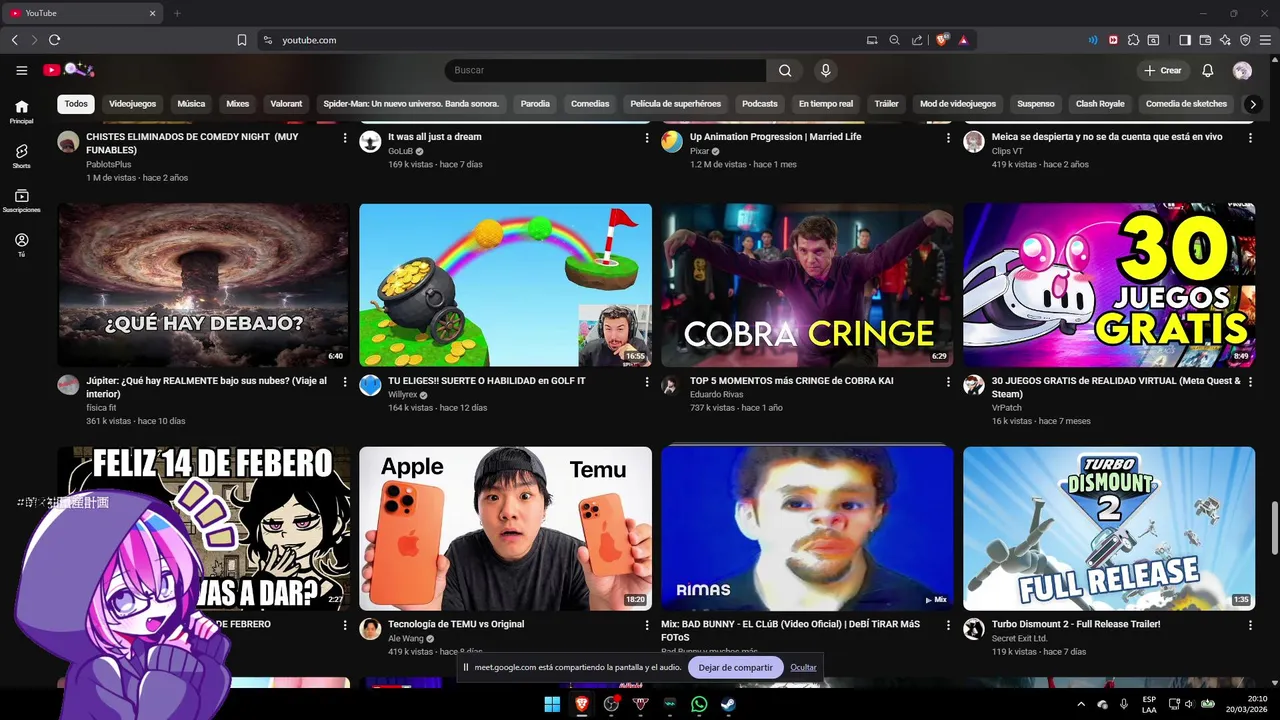Image resolution: width=1280 pixels, height=720 pixels.
Task: Select the Música filter chip
Action: tap(191, 104)
